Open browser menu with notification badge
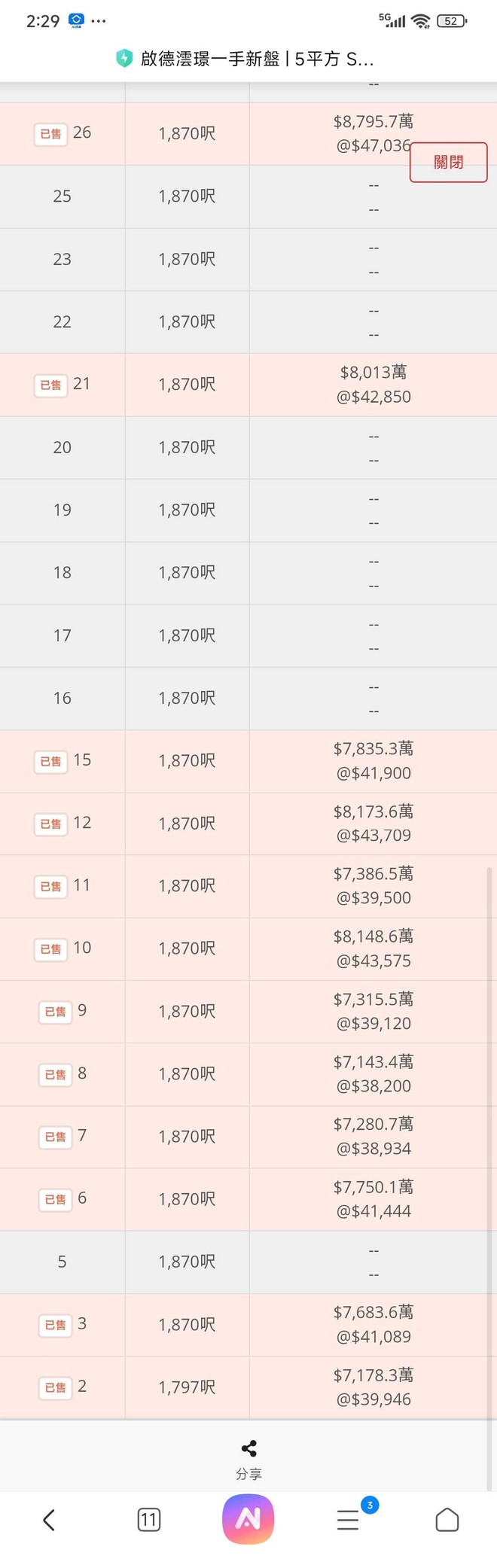The image size is (497, 1568). [x=348, y=1520]
